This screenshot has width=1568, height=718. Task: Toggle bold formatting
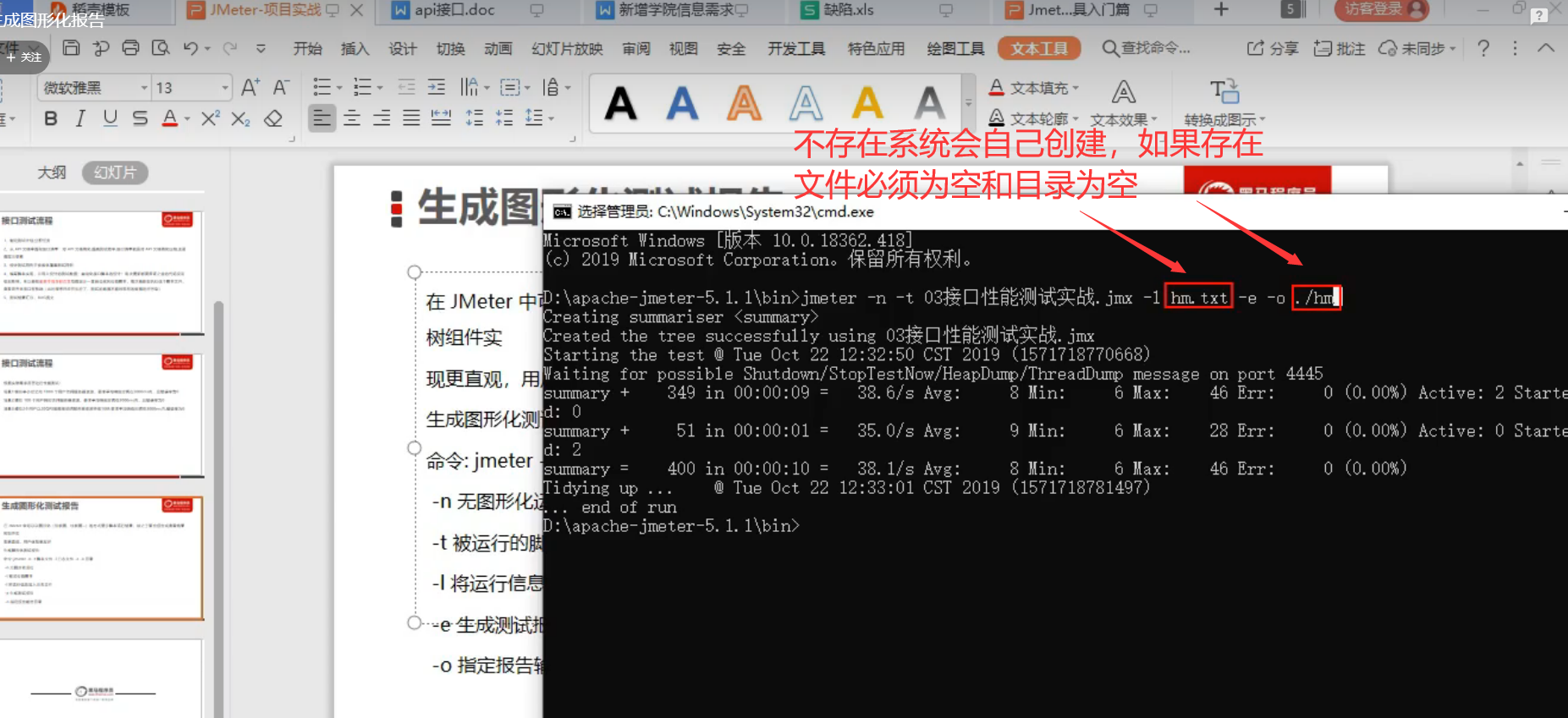pyautogui.click(x=51, y=118)
